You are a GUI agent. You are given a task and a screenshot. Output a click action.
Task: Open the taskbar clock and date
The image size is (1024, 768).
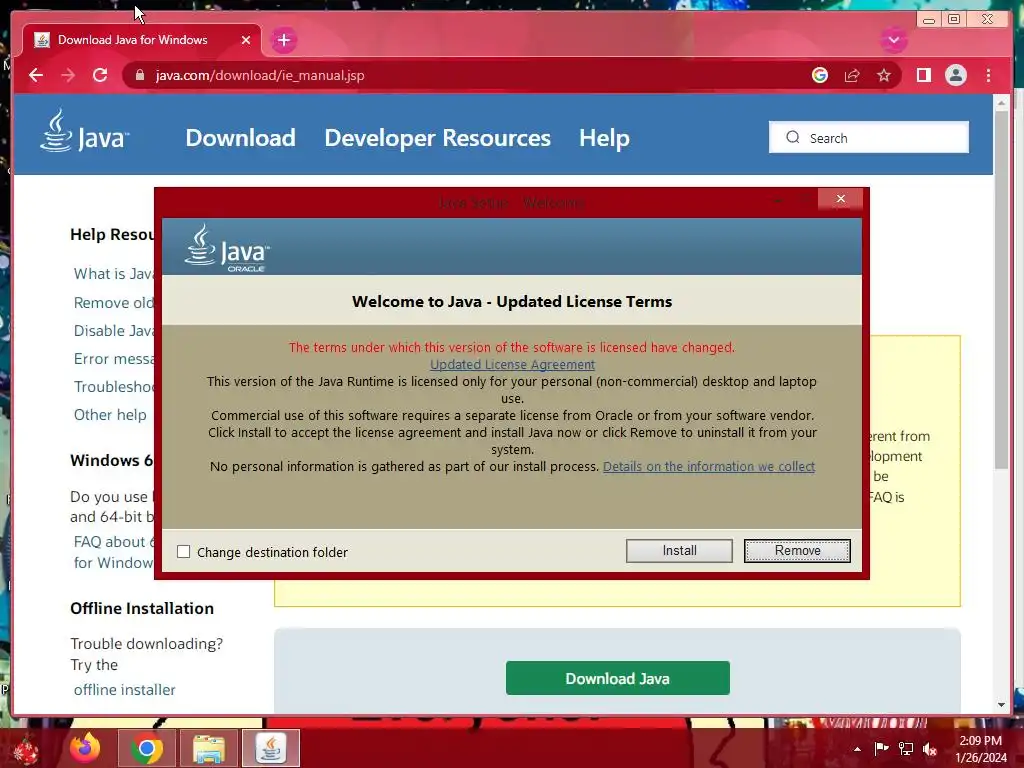click(981, 749)
